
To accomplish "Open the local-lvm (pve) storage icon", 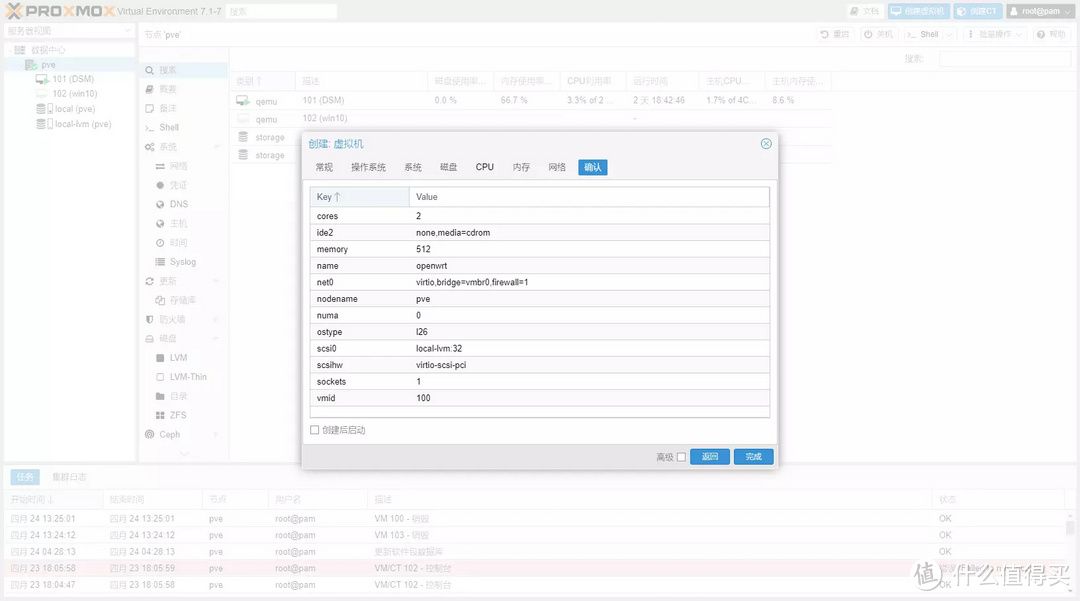I will tap(42, 124).
